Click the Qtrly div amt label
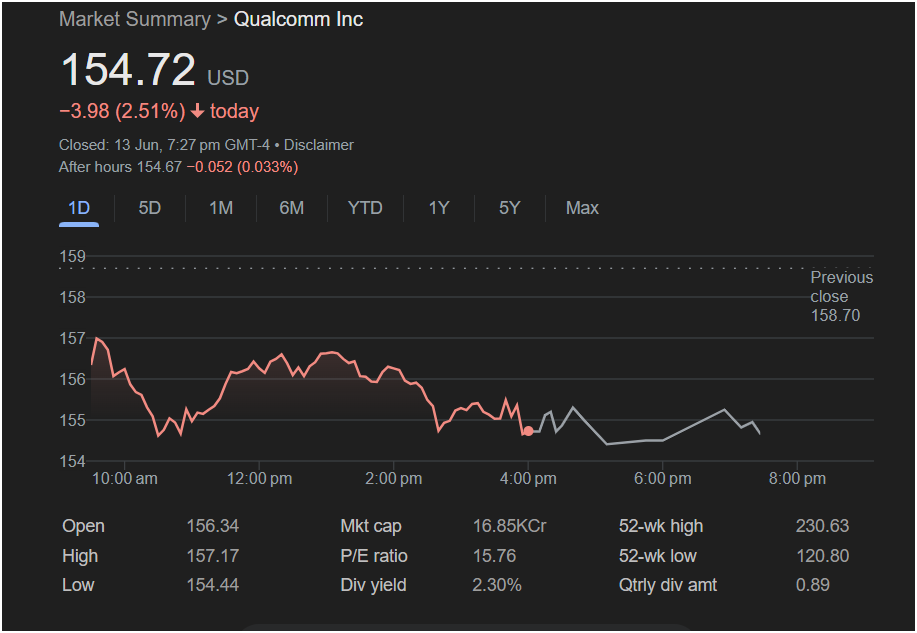 pos(668,585)
